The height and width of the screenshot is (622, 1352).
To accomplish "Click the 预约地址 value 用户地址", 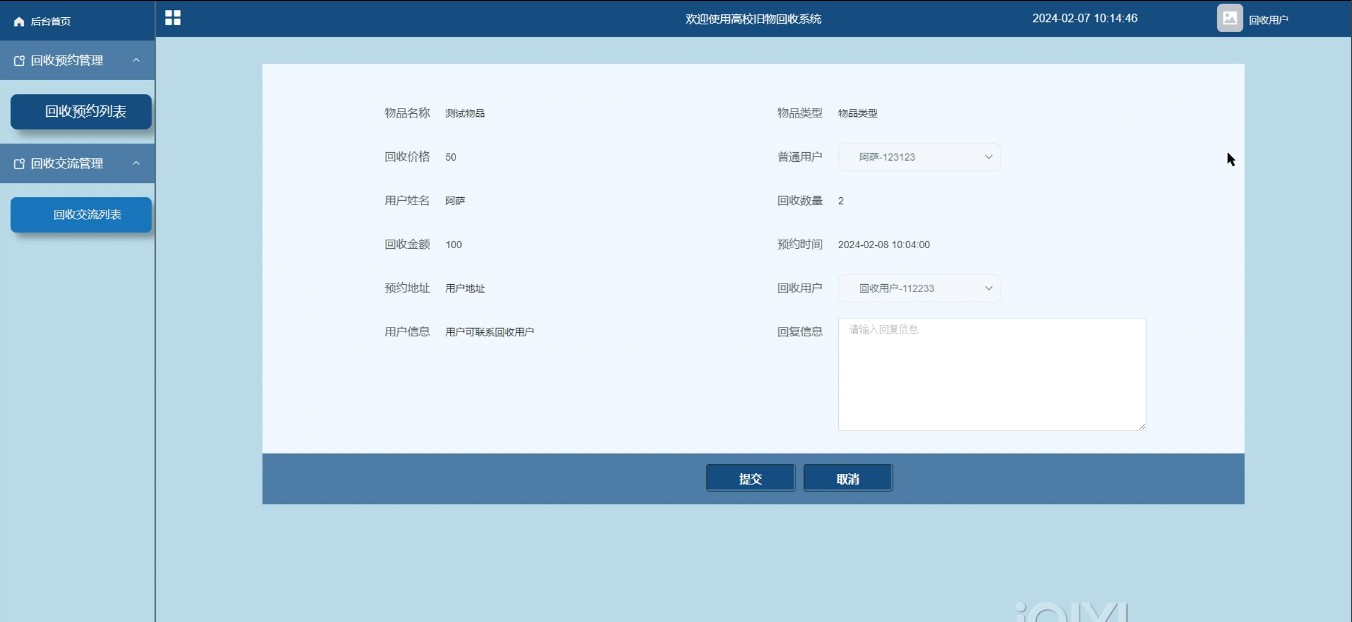I will 465,289.
